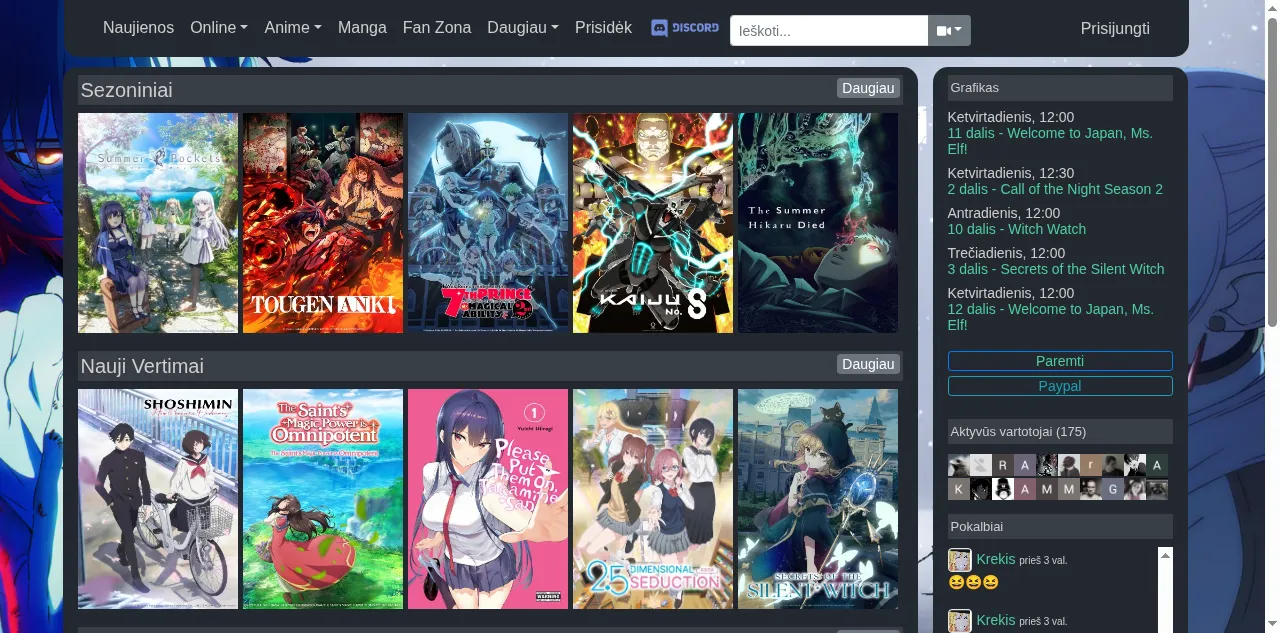Open '3 dalis - Secrets of the Silent Witch'
This screenshot has width=1280, height=633.
point(1056,269)
